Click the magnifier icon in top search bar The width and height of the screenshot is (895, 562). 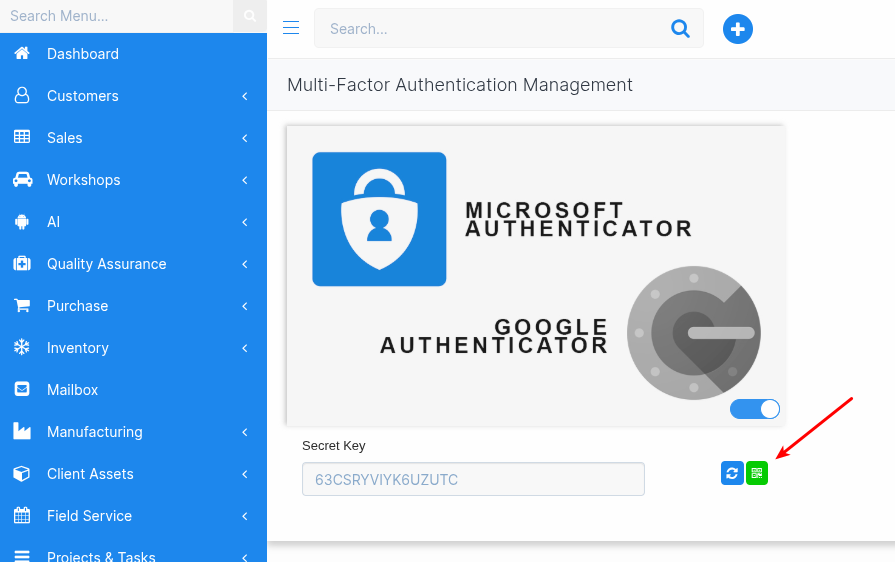point(681,29)
